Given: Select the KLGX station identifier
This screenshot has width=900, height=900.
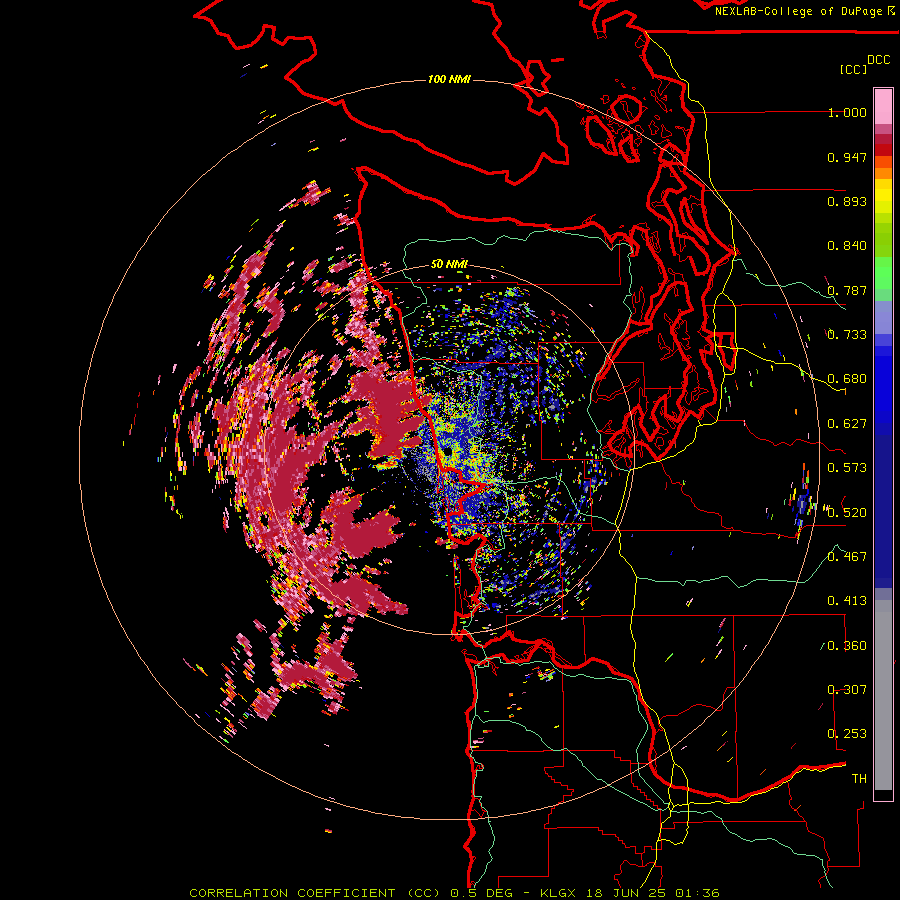Looking at the screenshot, I should click(557, 893).
